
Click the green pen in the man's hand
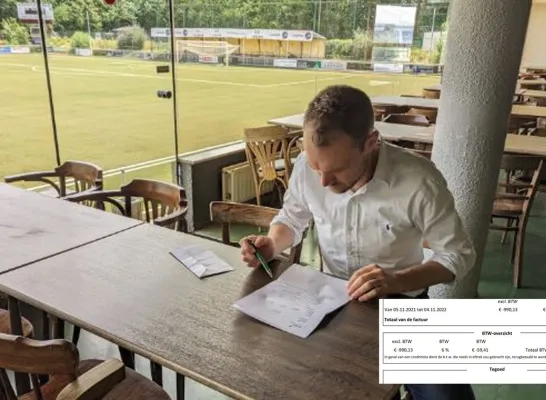pyautogui.click(x=261, y=259)
